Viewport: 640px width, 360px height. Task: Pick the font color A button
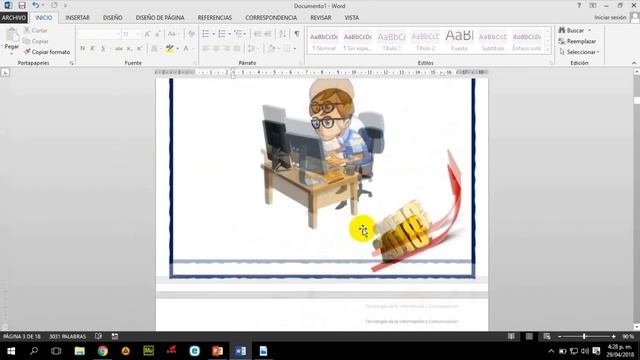[186, 49]
